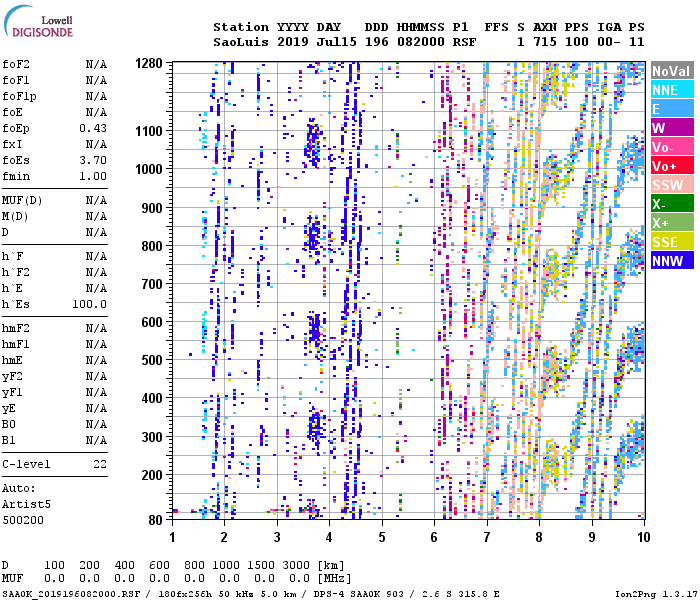The height and width of the screenshot is (600, 700).
Task: Click the hmF1 parameter label
Action: 16,344
